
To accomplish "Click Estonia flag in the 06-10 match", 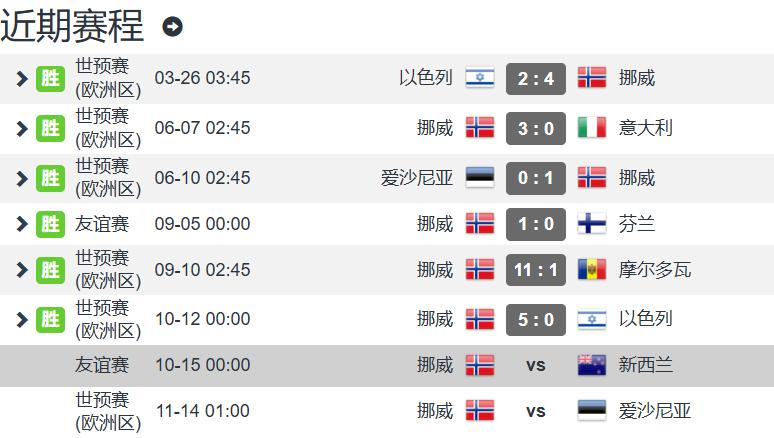I will point(480,178).
